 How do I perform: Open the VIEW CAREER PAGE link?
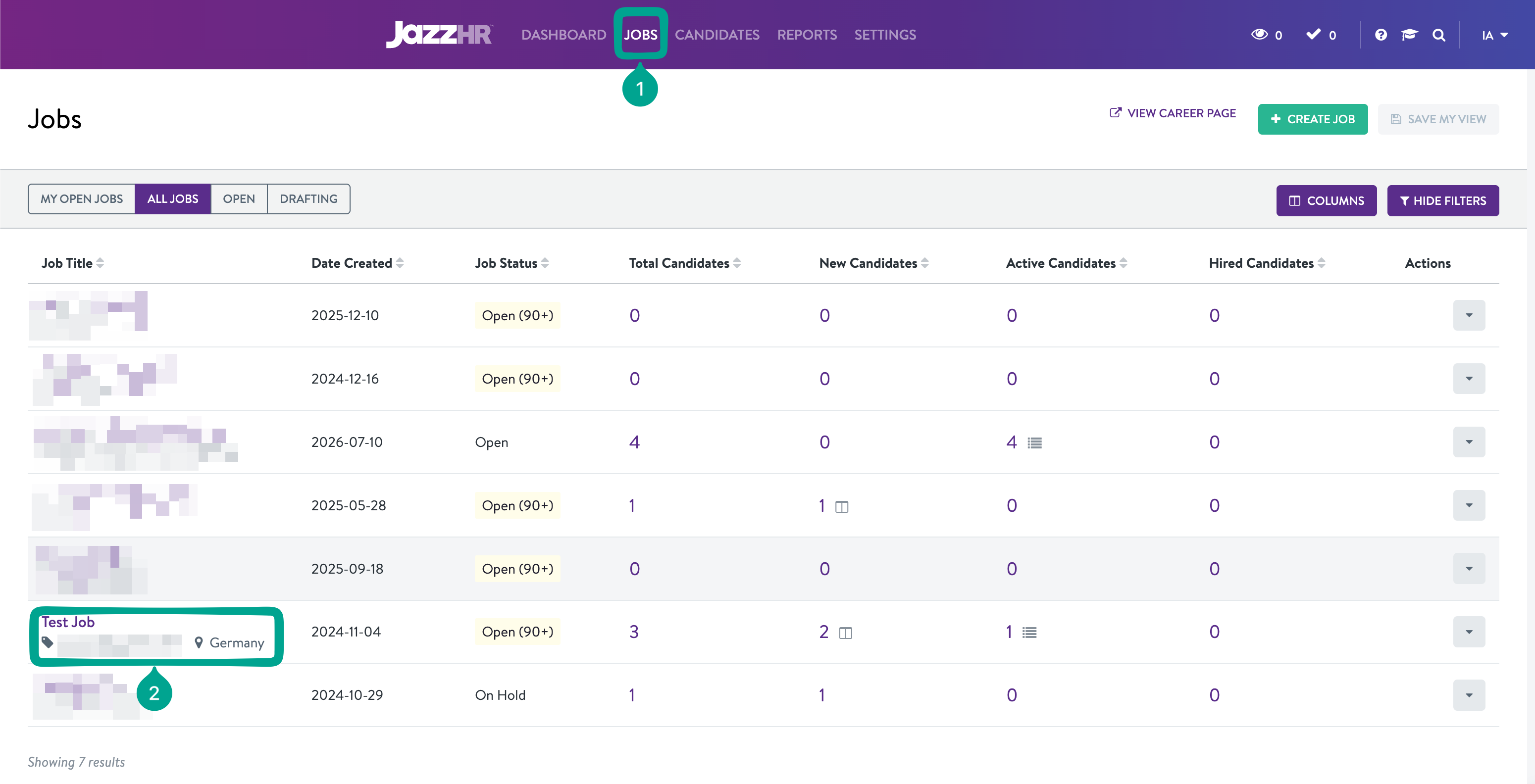point(1172,113)
